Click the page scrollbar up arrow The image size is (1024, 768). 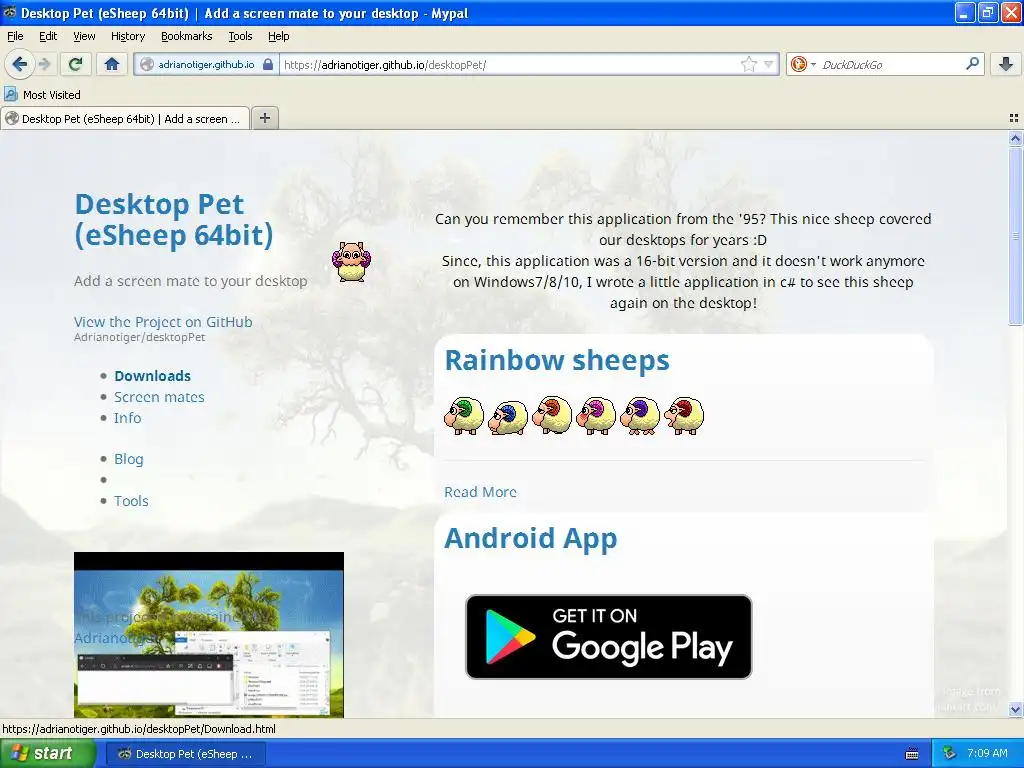click(x=1015, y=138)
